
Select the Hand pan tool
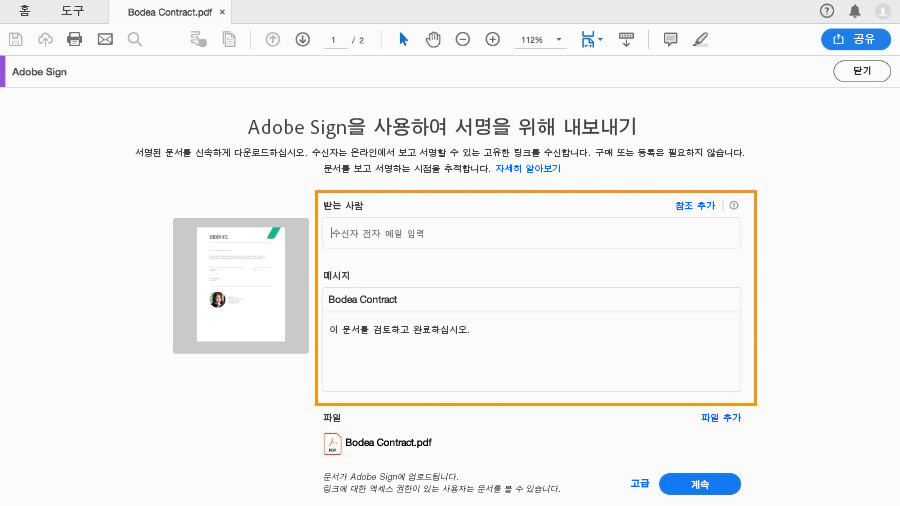(x=433, y=39)
